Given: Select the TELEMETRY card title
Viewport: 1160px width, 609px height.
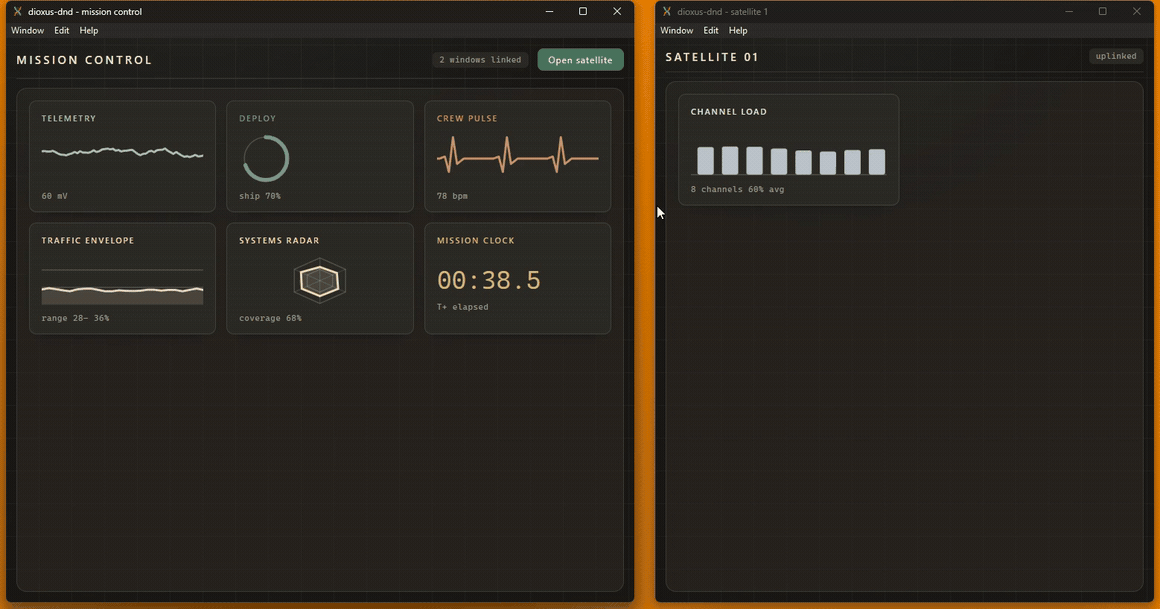Looking at the screenshot, I should (x=69, y=118).
